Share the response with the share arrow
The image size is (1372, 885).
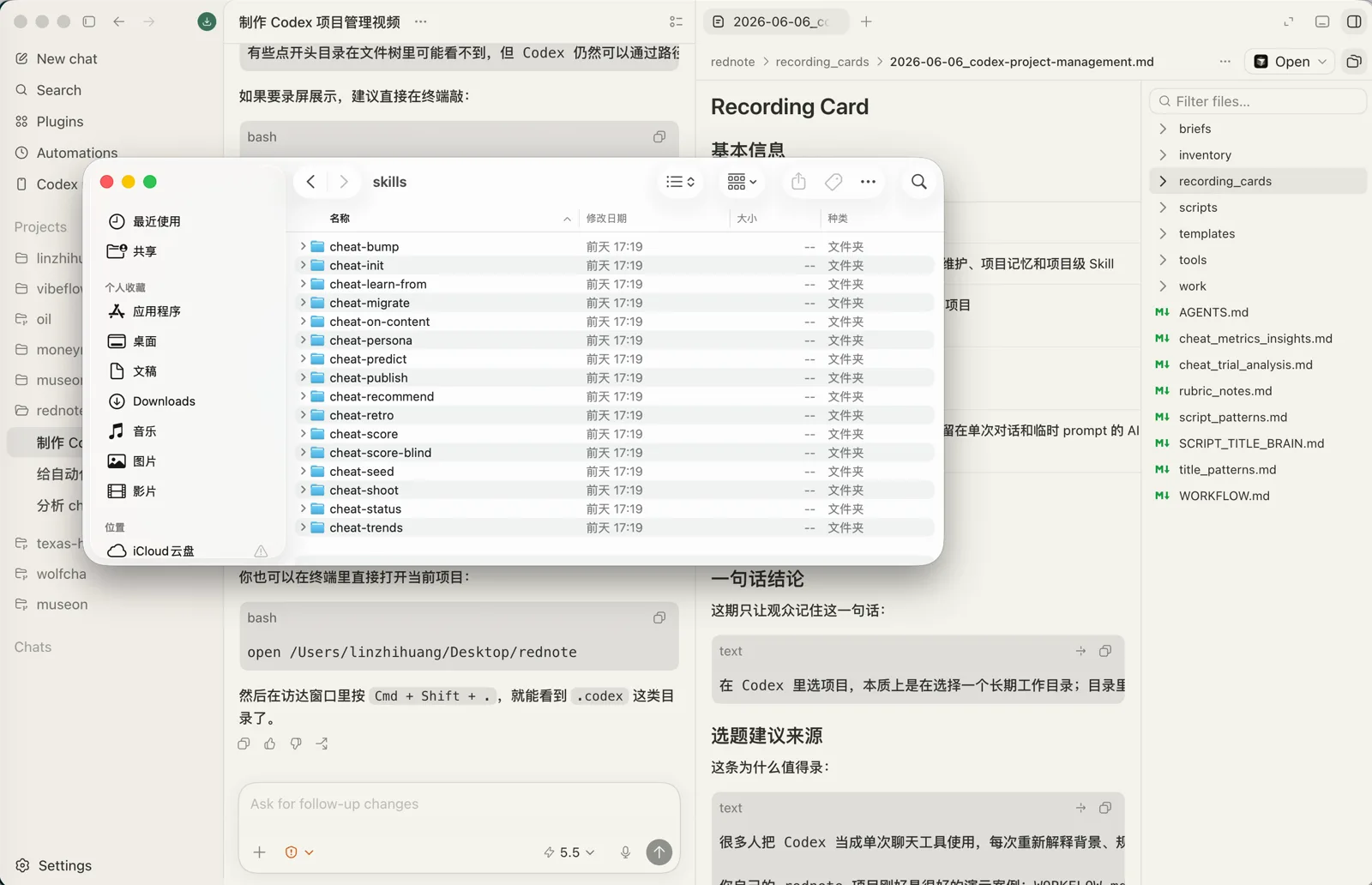coord(322,744)
